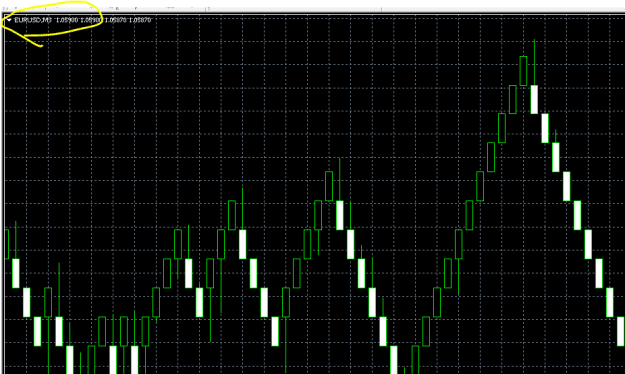Click the EURUSD,M3 chart symbol label
Viewport: 625px width, 374px height.
pos(33,20)
